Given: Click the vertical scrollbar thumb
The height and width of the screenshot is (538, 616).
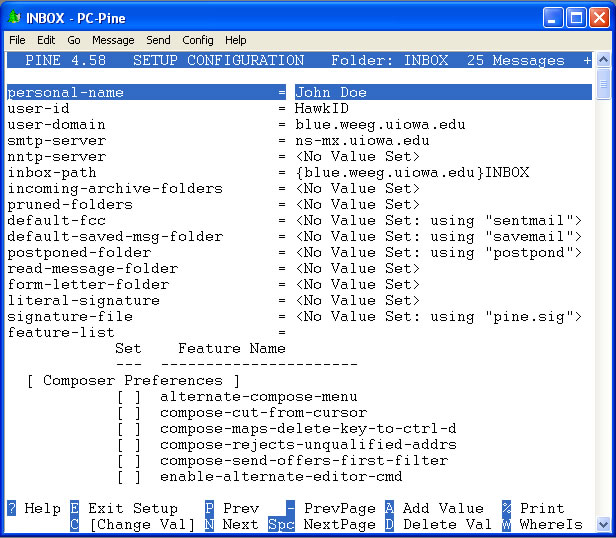Looking at the screenshot, I should click(x=603, y=84).
